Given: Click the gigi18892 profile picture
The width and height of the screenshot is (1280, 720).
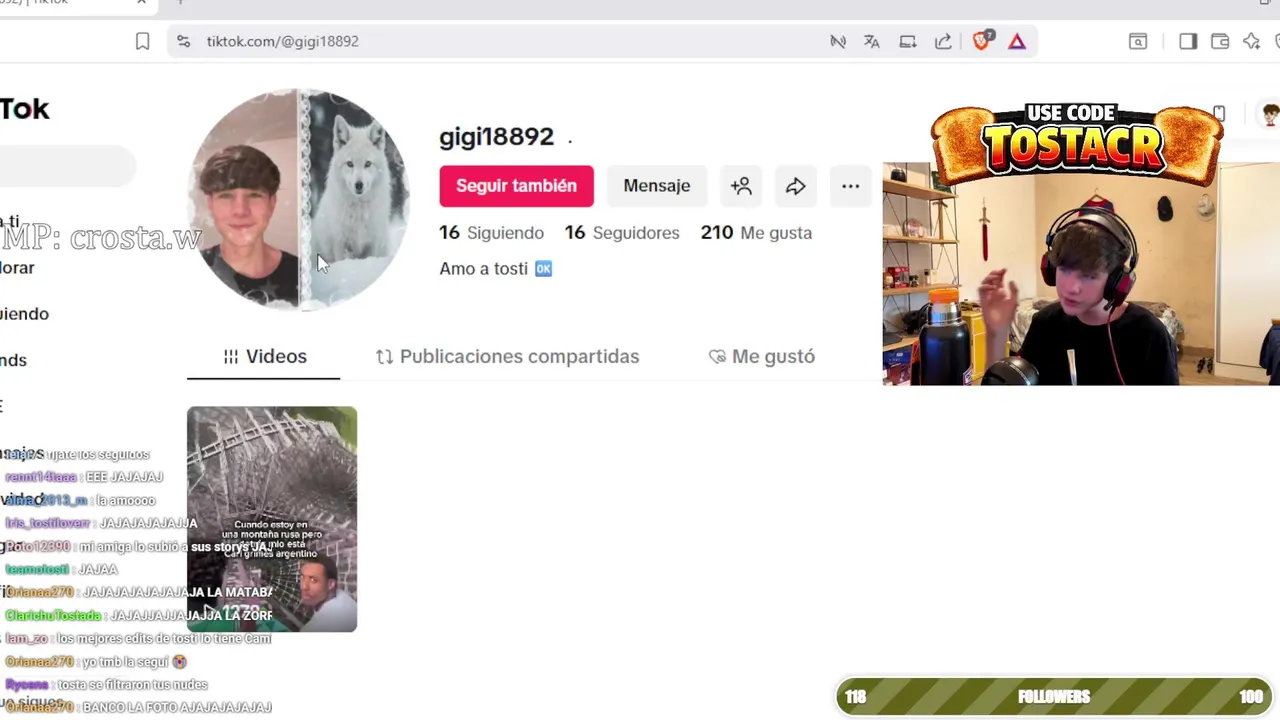Looking at the screenshot, I should coord(298,200).
